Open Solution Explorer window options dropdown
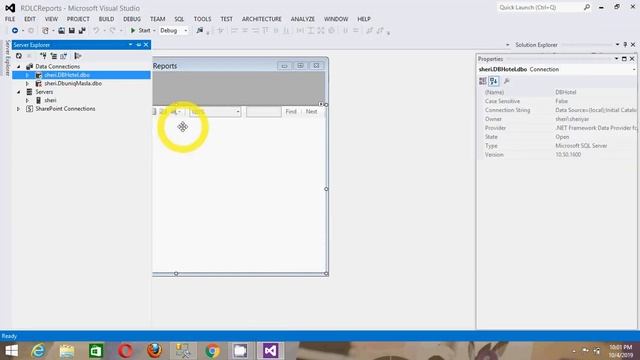 [617, 44]
